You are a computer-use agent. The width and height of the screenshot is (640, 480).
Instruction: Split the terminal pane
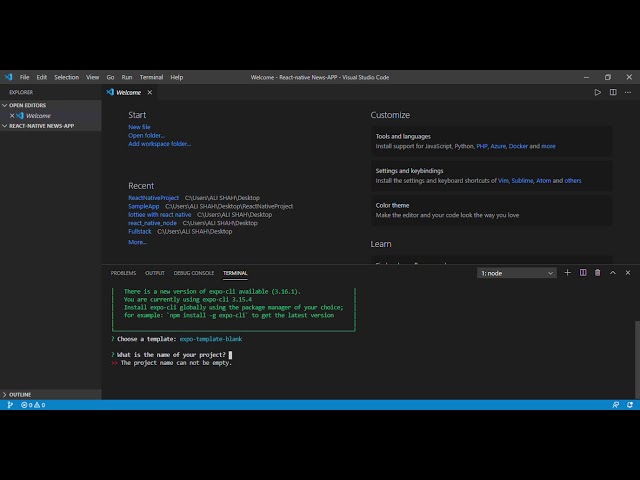click(583, 273)
